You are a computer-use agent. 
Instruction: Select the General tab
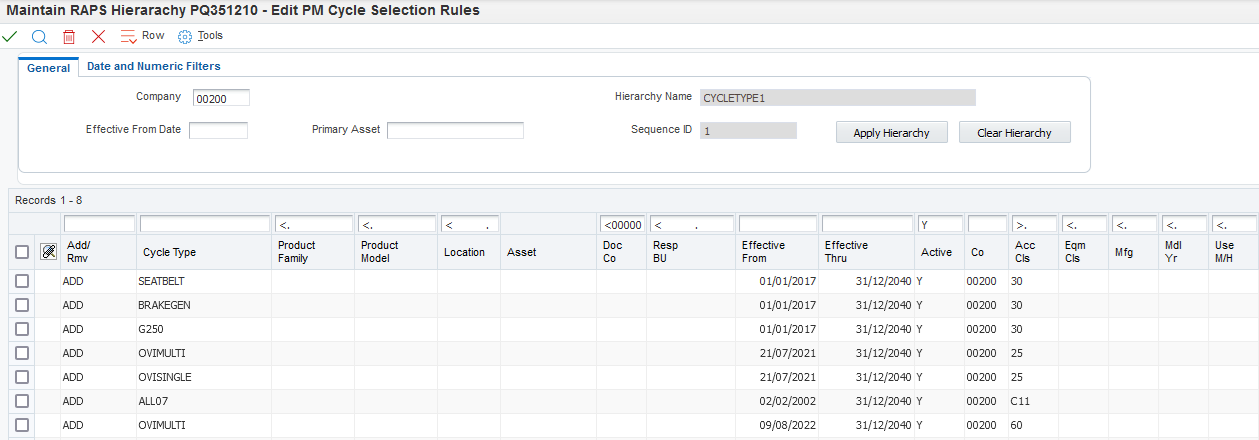(48, 68)
